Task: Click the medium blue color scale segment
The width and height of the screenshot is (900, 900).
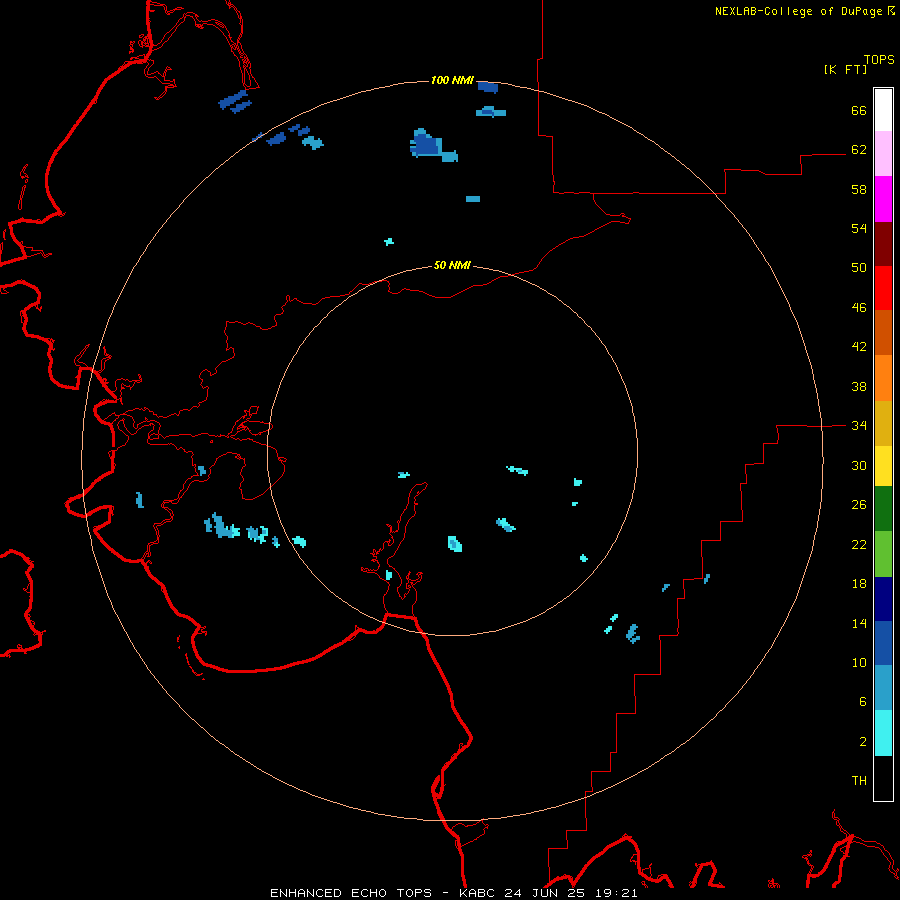Action: [883, 643]
